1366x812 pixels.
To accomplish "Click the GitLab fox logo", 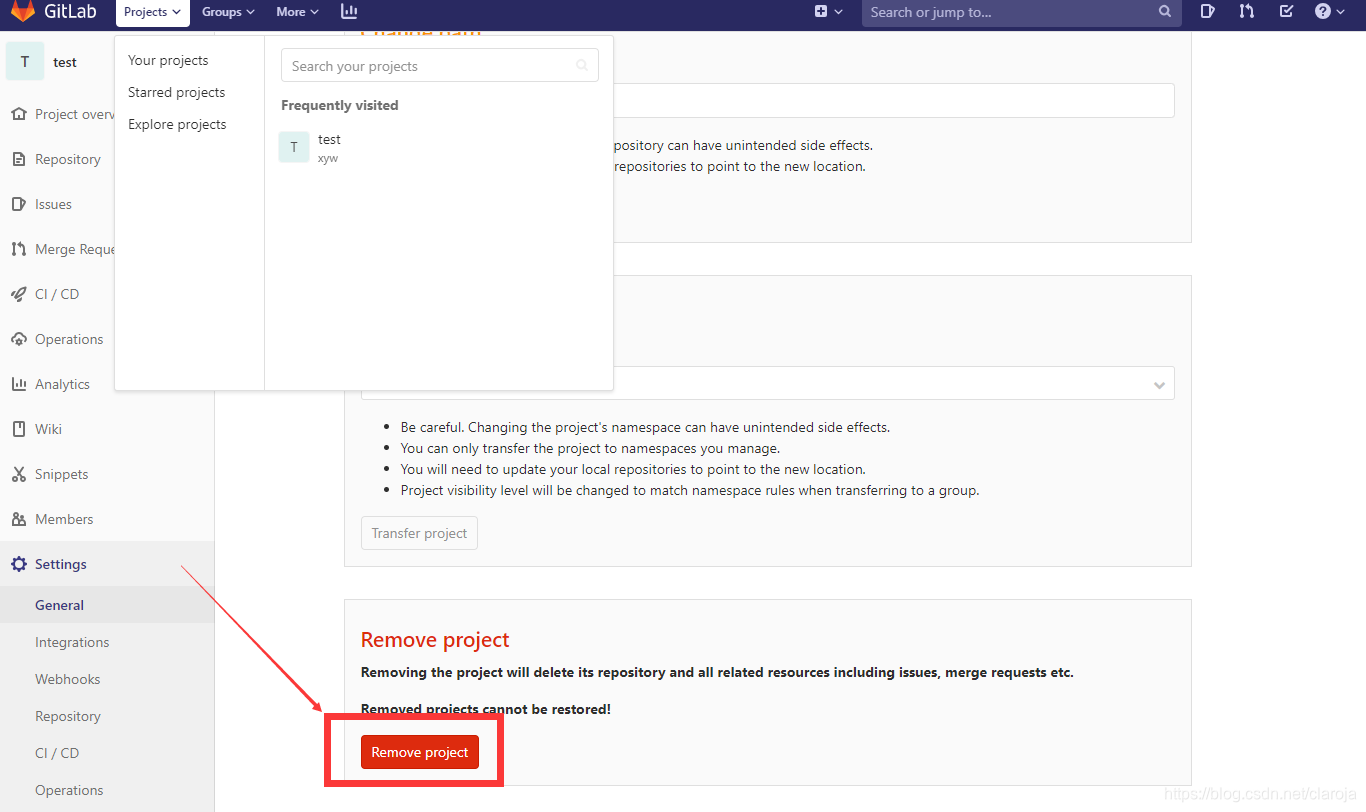I will (x=23, y=12).
